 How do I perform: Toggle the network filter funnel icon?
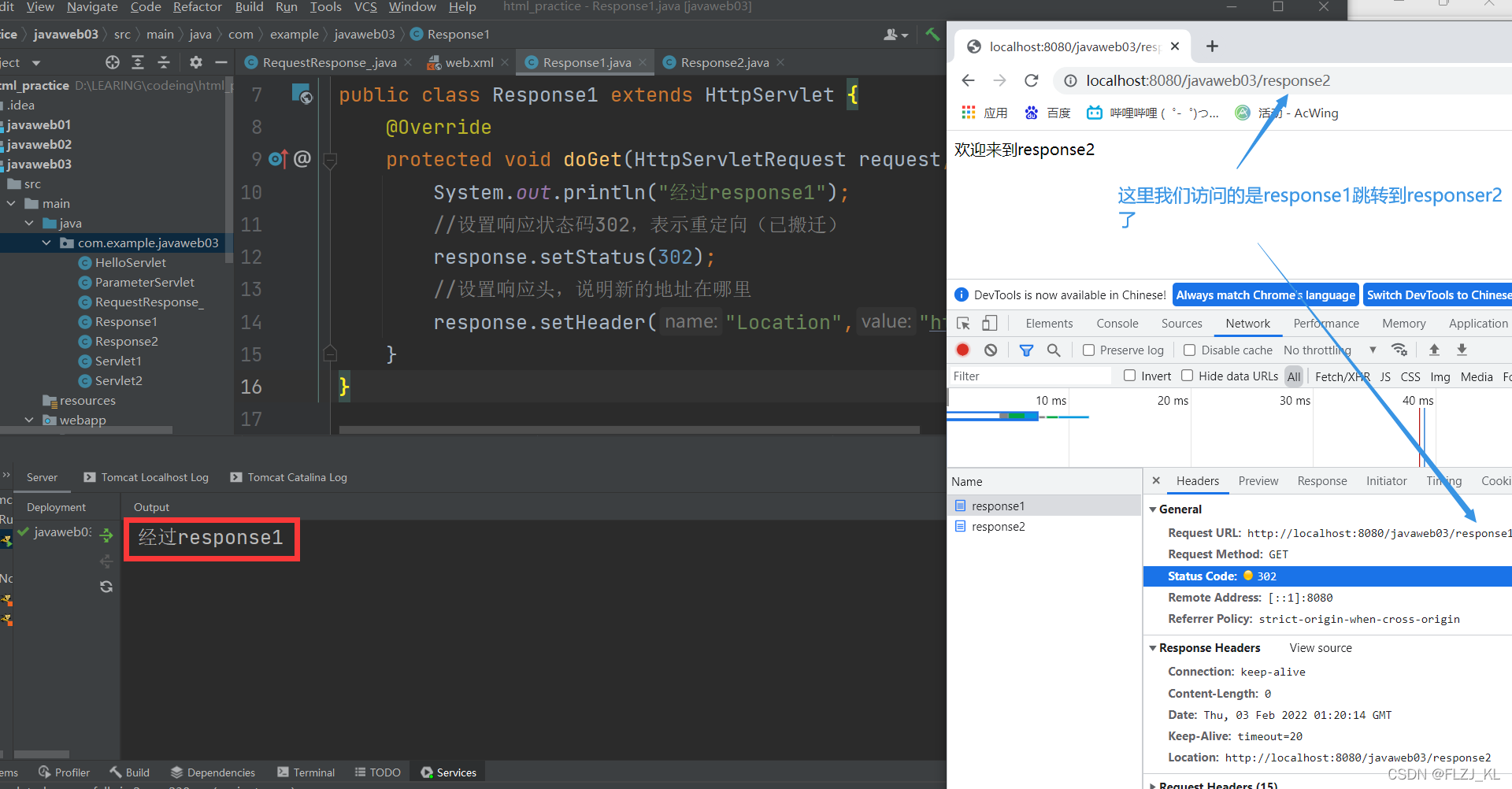click(x=1026, y=350)
